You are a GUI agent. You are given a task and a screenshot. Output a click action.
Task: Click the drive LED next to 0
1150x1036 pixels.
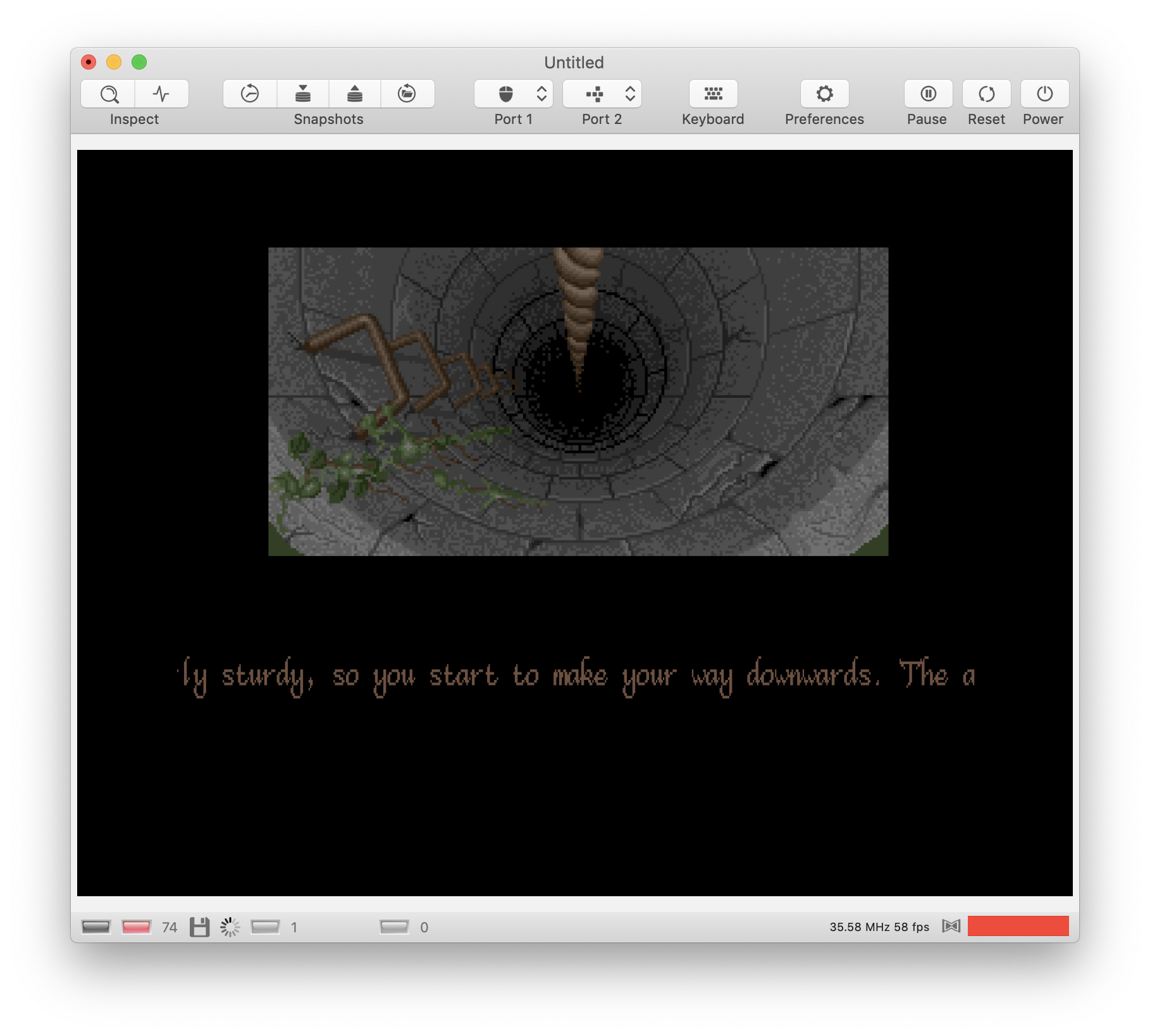pos(394,927)
